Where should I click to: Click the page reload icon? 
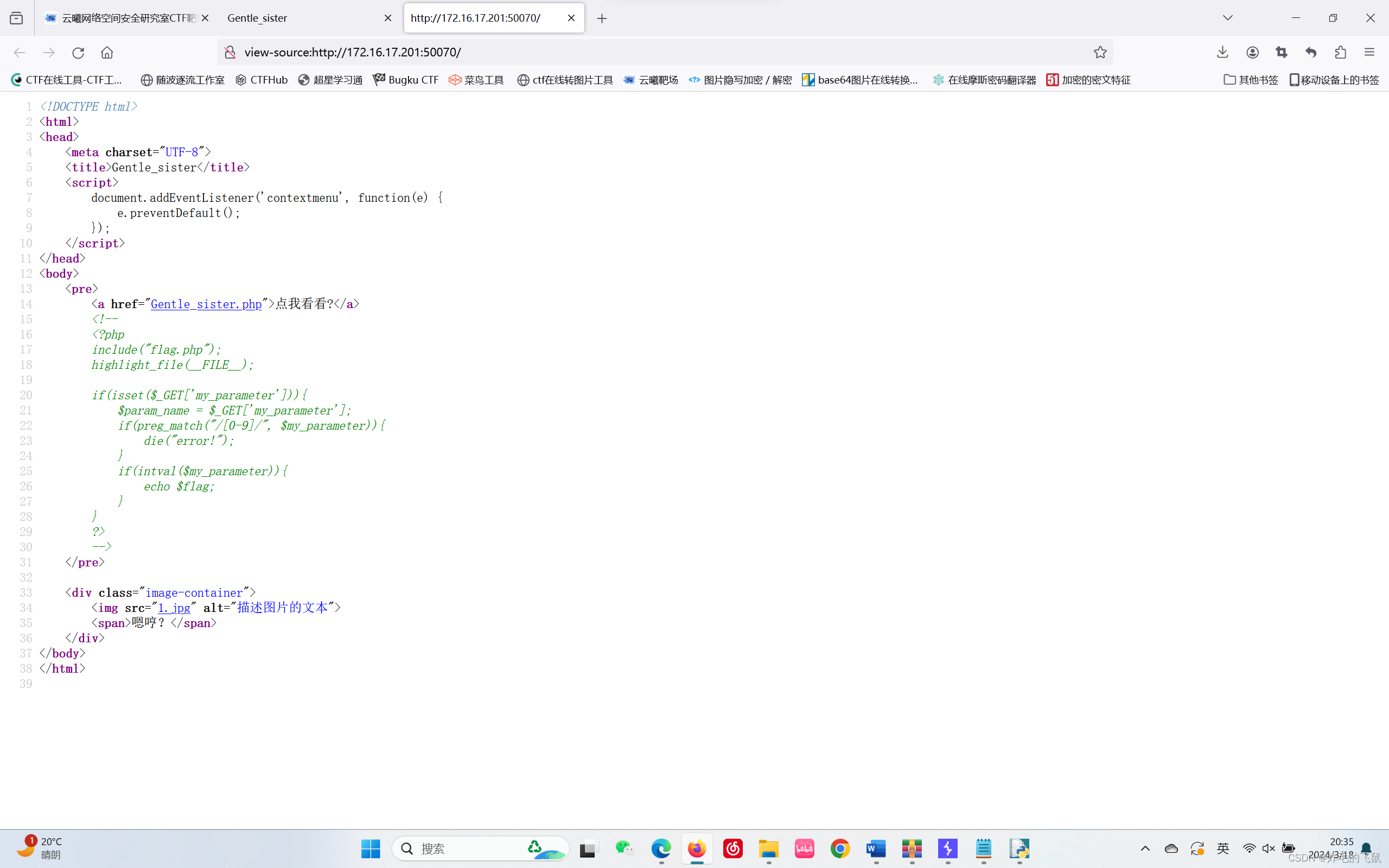[78, 52]
